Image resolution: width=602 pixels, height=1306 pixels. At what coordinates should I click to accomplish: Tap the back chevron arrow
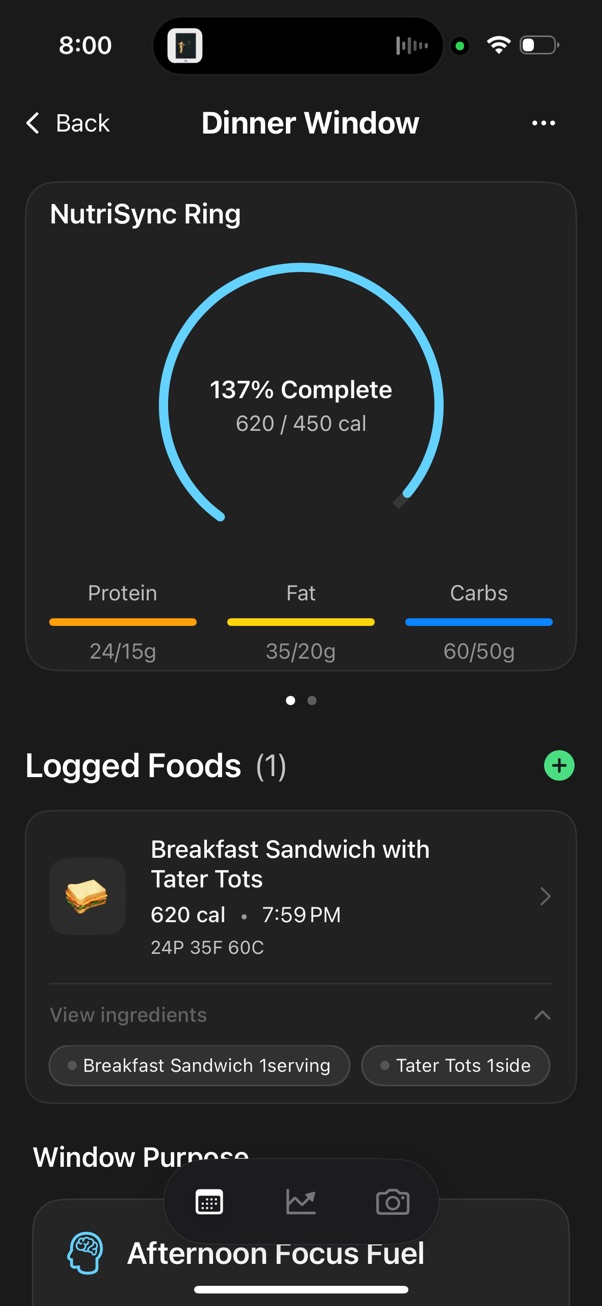tap(32, 122)
